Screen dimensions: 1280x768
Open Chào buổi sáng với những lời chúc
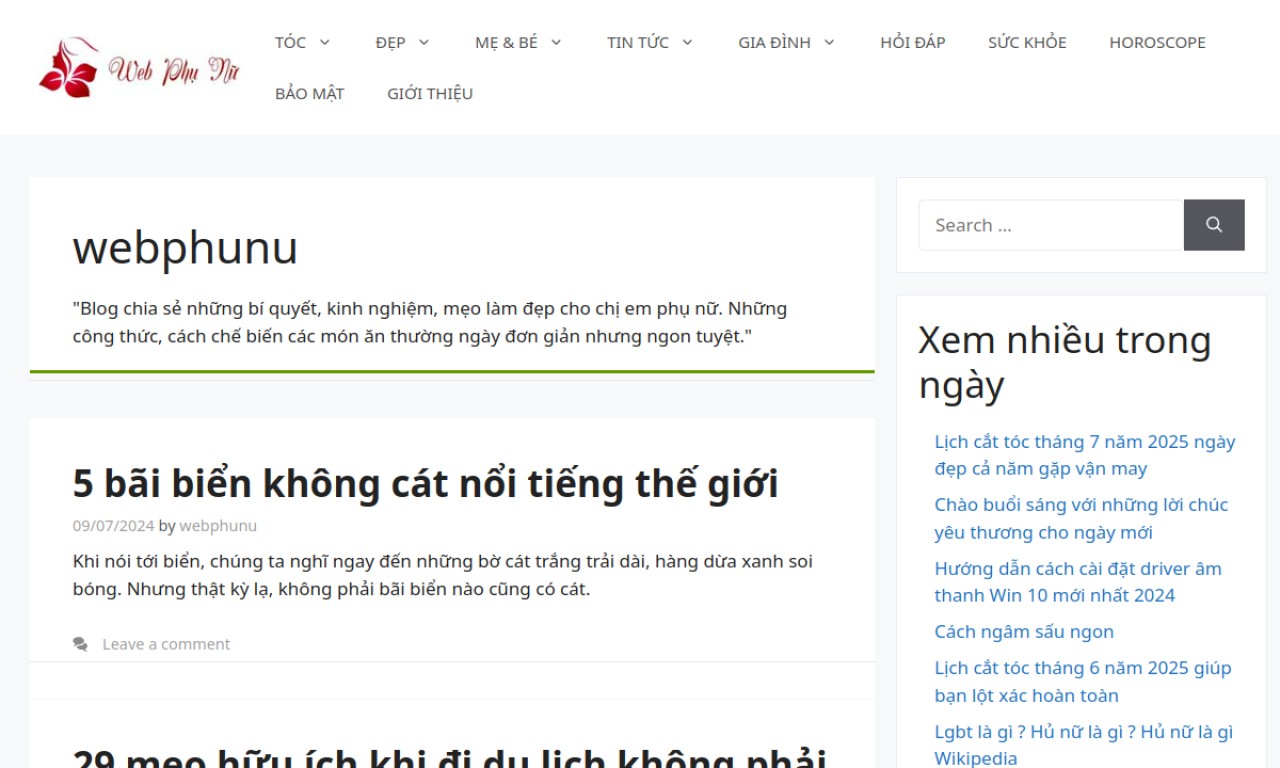(x=1081, y=518)
